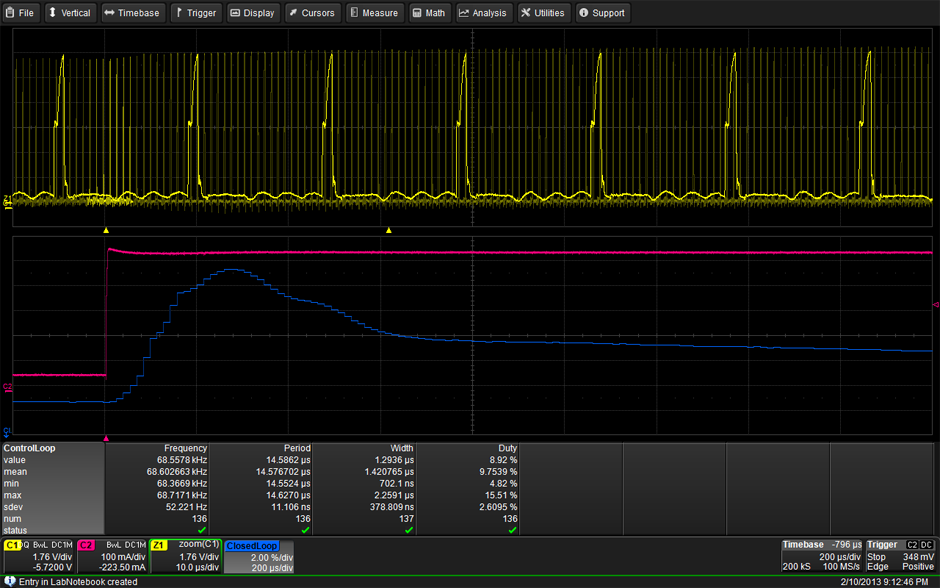This screenshot has width=940, height=588.
Task: Select the Z1 zoom(C1) descriptor box
Action: tap(186, 557)
